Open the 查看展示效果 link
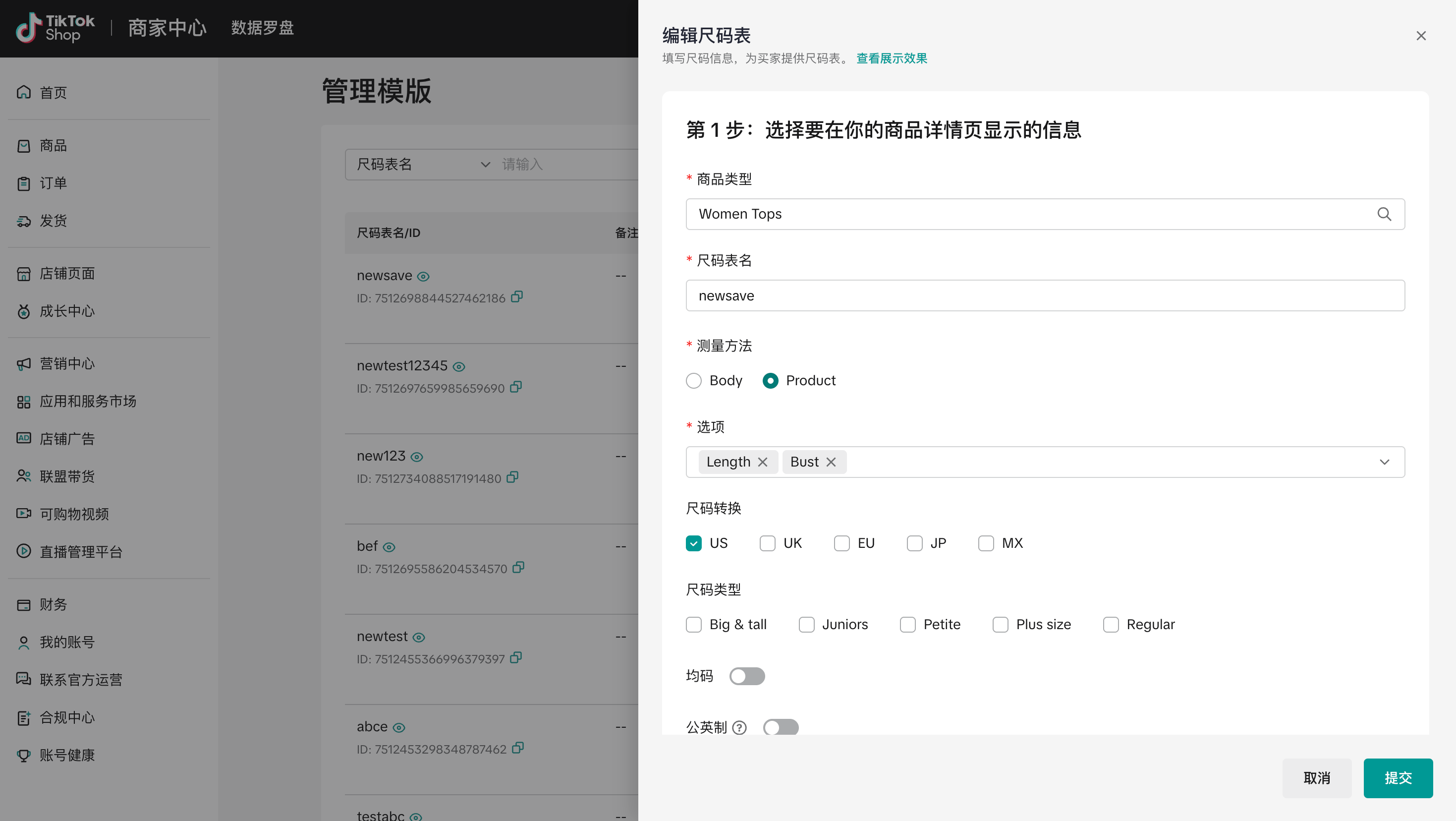The image size is (1456, 821). point(892,58)
